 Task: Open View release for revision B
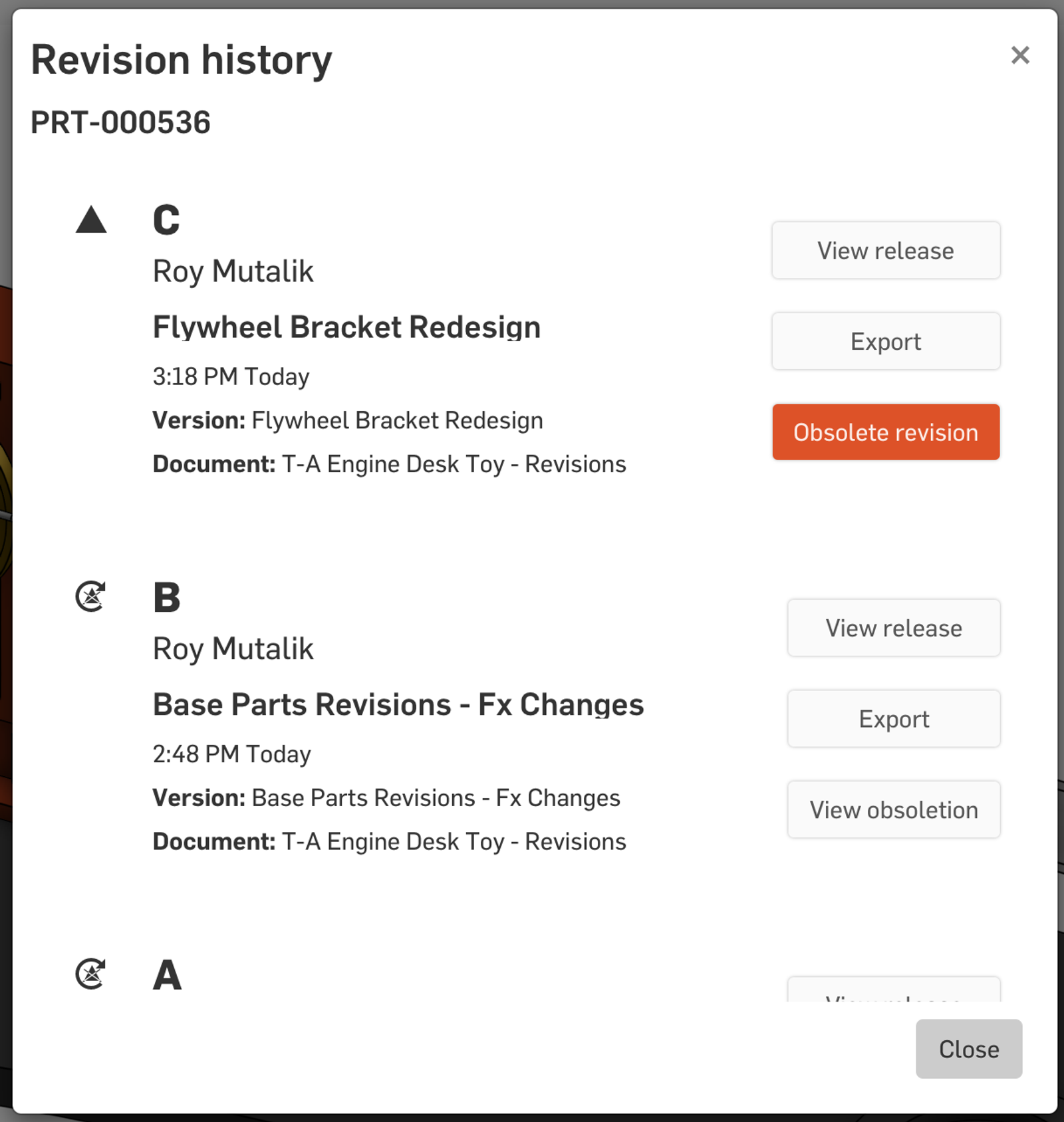tap(893, 628)
